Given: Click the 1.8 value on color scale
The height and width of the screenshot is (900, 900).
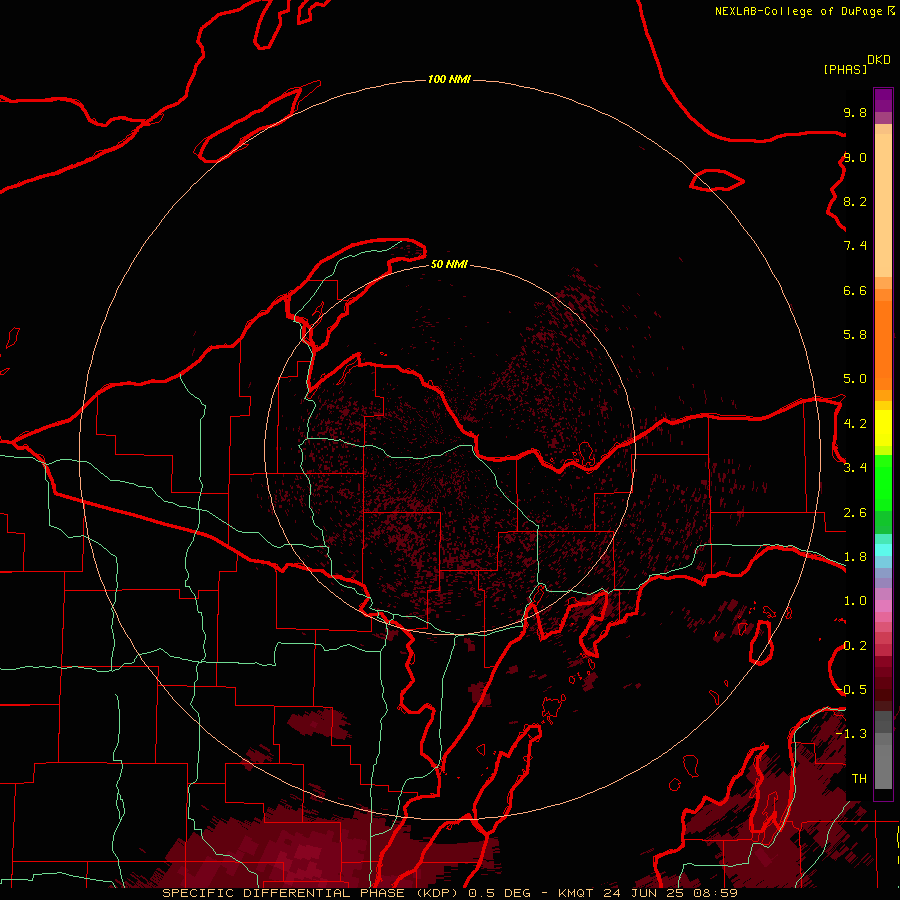Looking at the screenshot, I should [x=855, y=557].
